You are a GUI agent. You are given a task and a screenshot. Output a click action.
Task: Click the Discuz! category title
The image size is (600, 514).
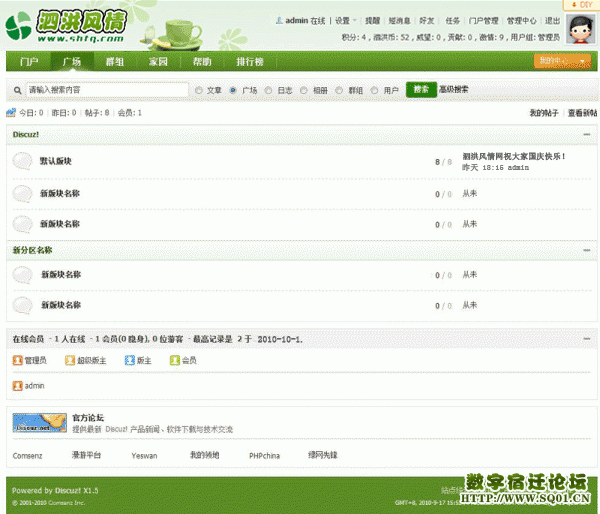click(26, 134)
